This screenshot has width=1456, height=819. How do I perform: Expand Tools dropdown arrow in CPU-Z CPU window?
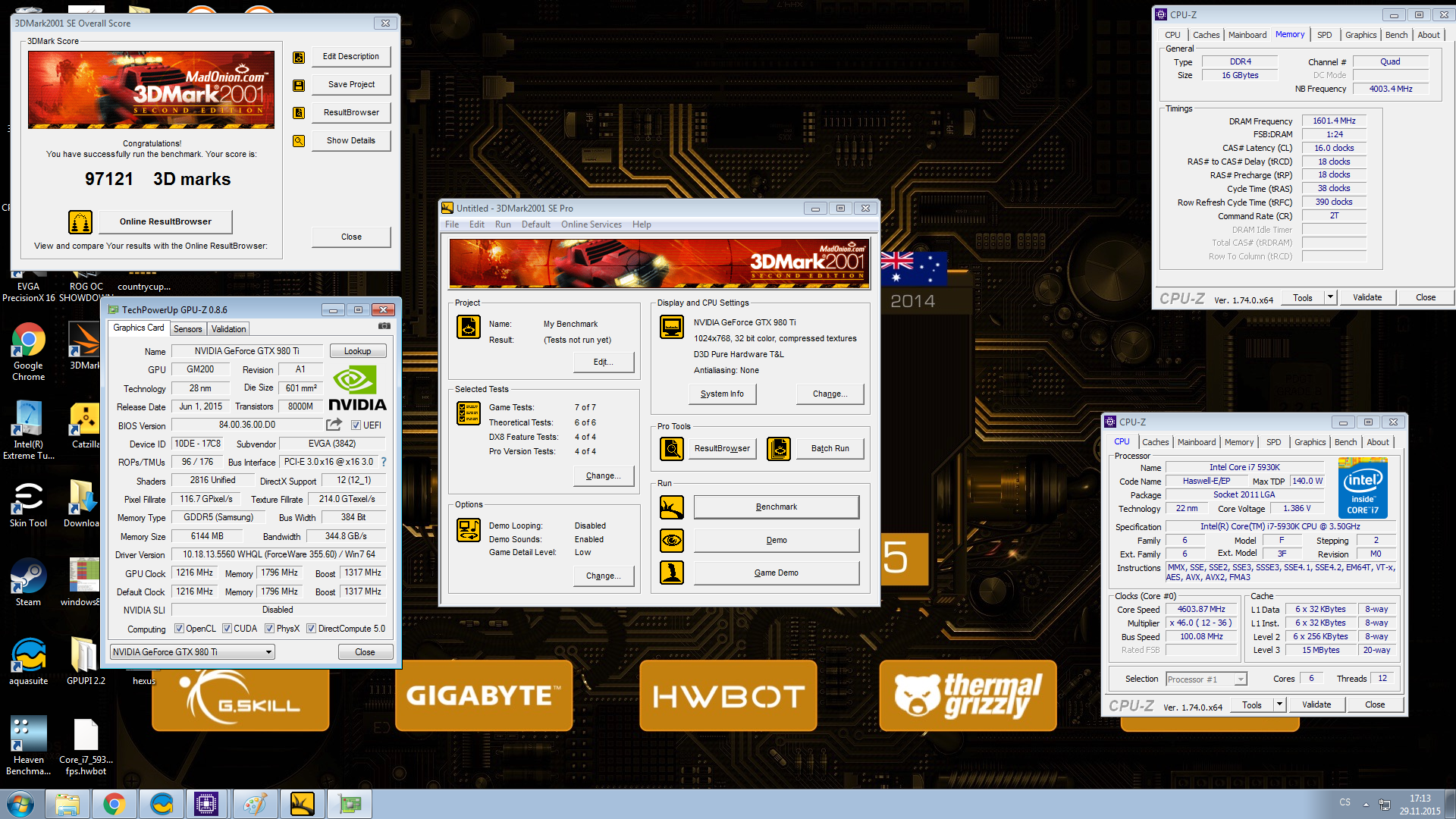(1279, 704)
